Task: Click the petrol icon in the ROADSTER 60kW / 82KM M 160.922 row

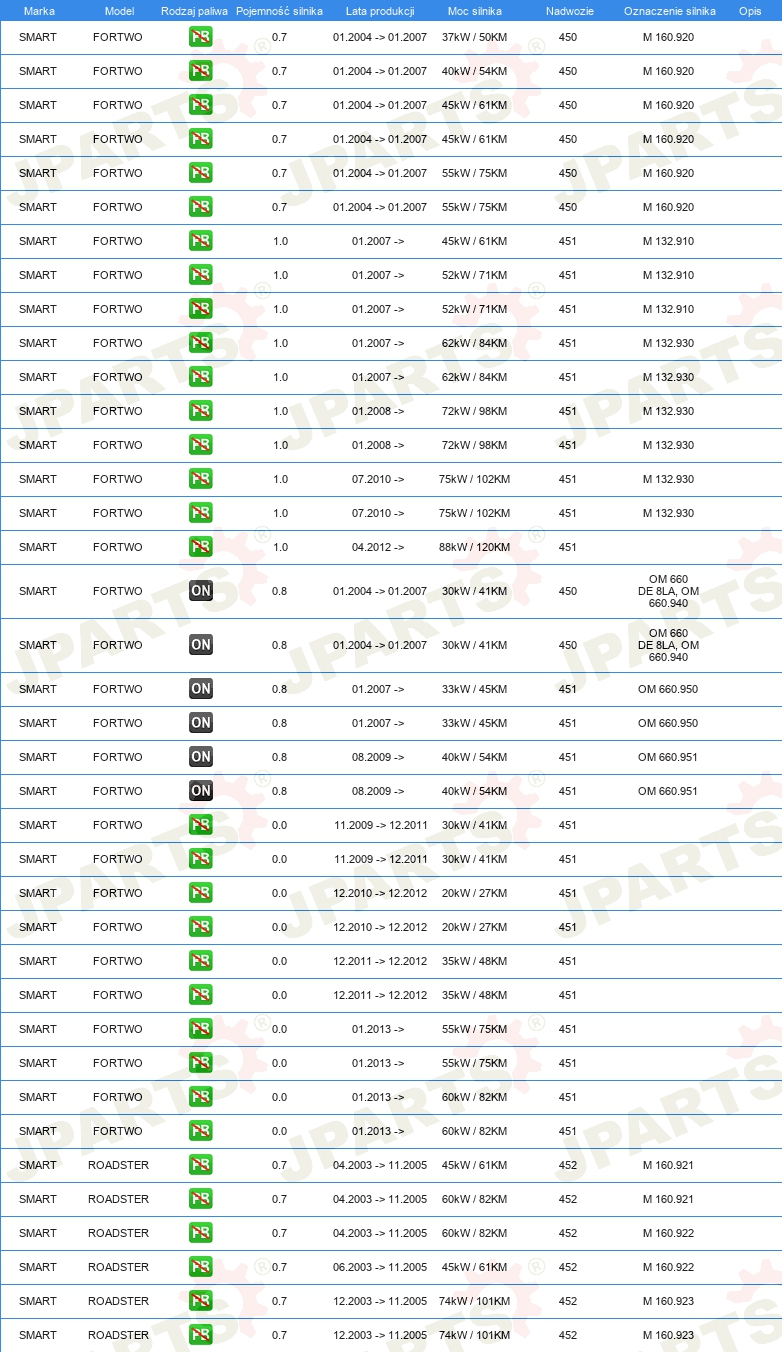Action: 201,1233
